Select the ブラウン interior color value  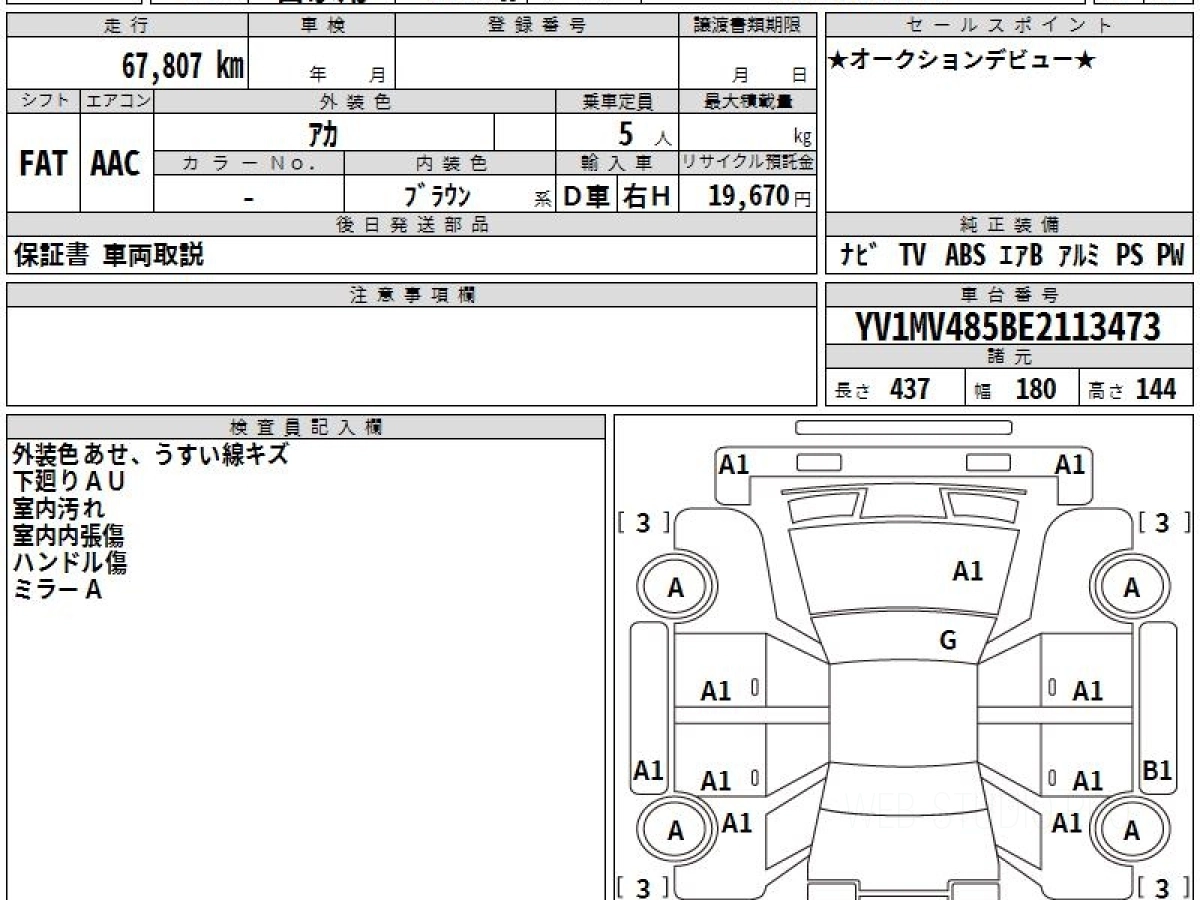click(438, 195)
